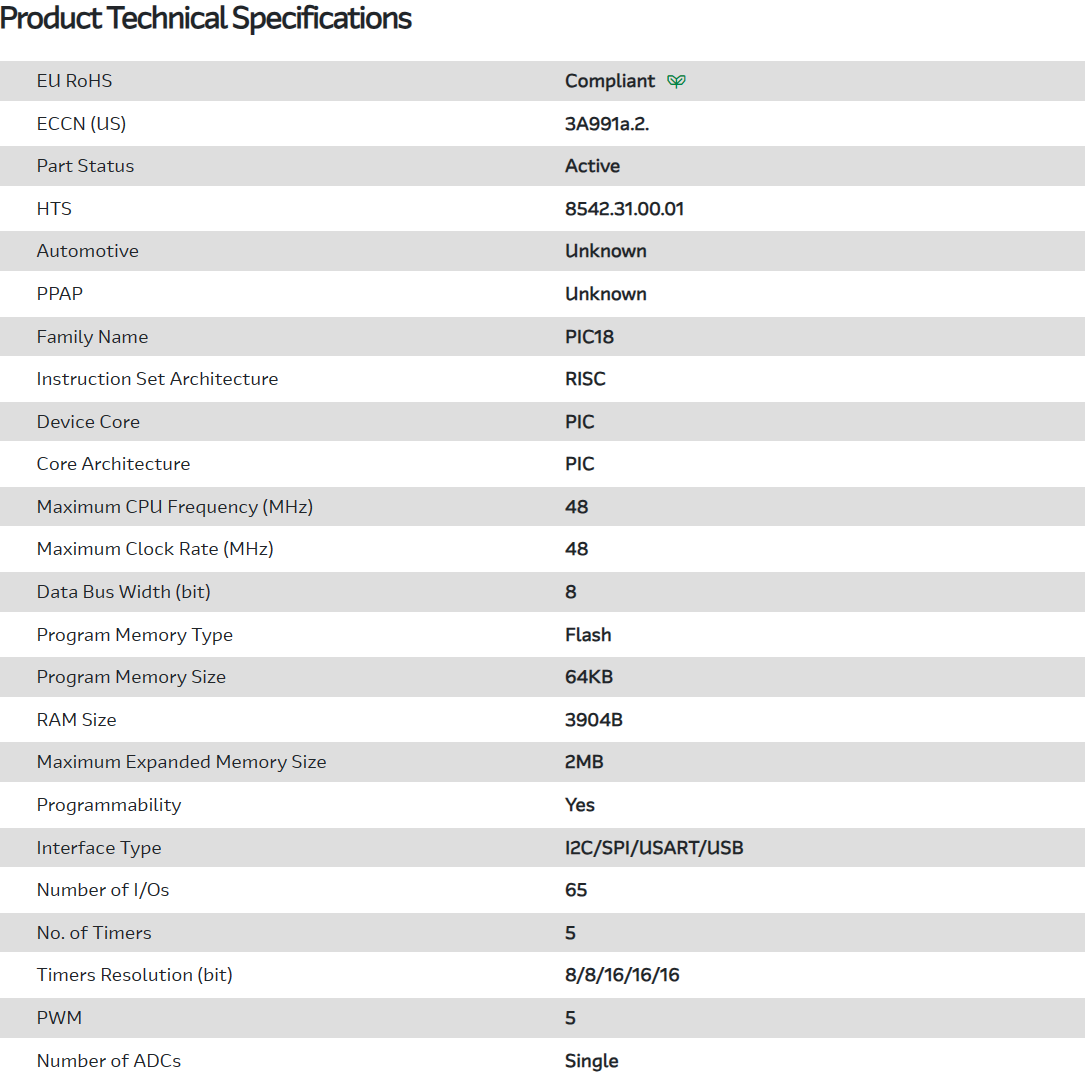
Task: Select the PPAP row label
Action: point(62,294)
